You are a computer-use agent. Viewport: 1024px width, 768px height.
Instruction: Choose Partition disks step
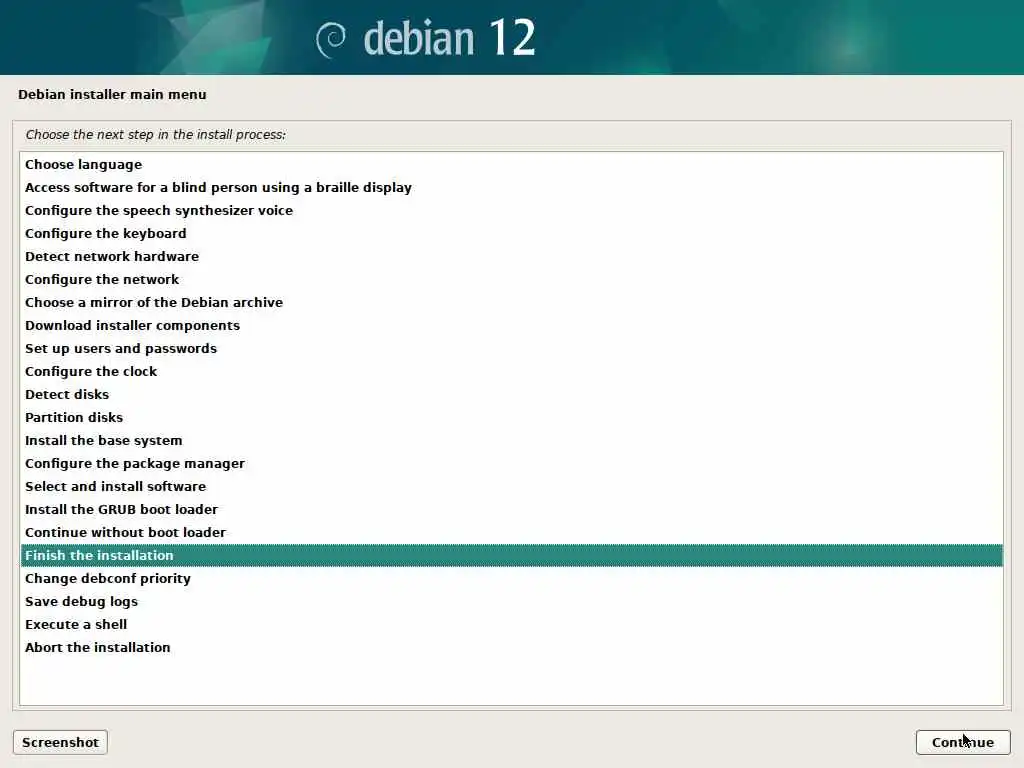tap(511, 417)
